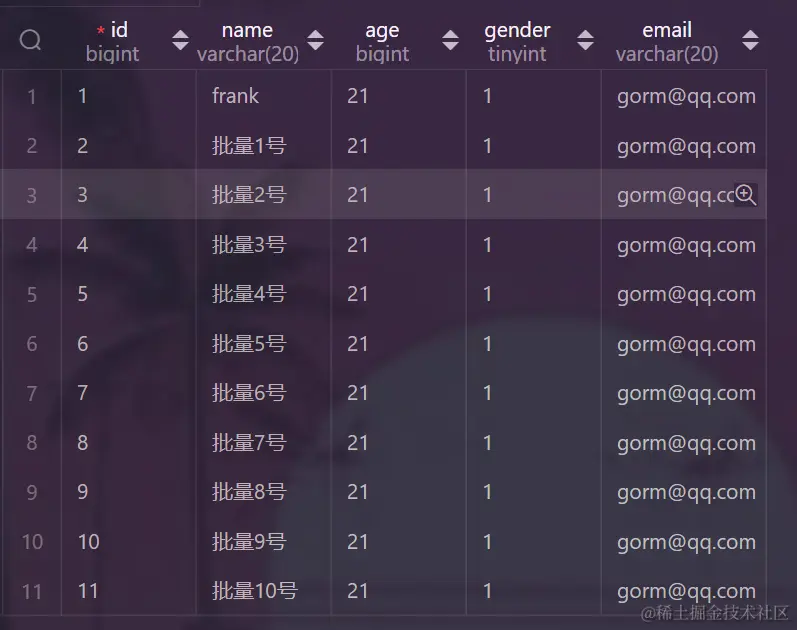Select the email cell in 批量3号 row
Screen dimensions: 797x630
click(684, 245)
